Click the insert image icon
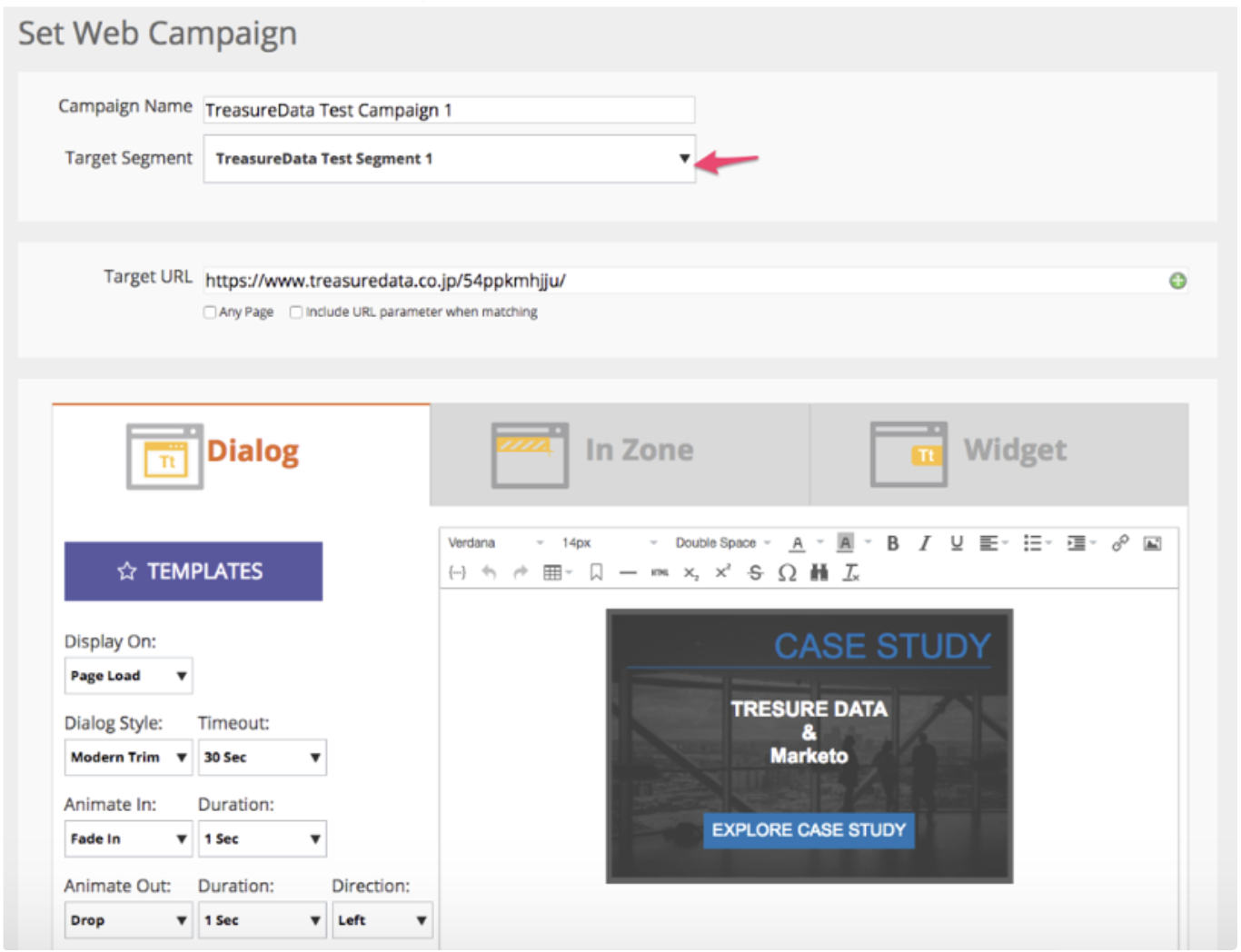Viewport: 1241px width, 952px height. click(1152, 543)
